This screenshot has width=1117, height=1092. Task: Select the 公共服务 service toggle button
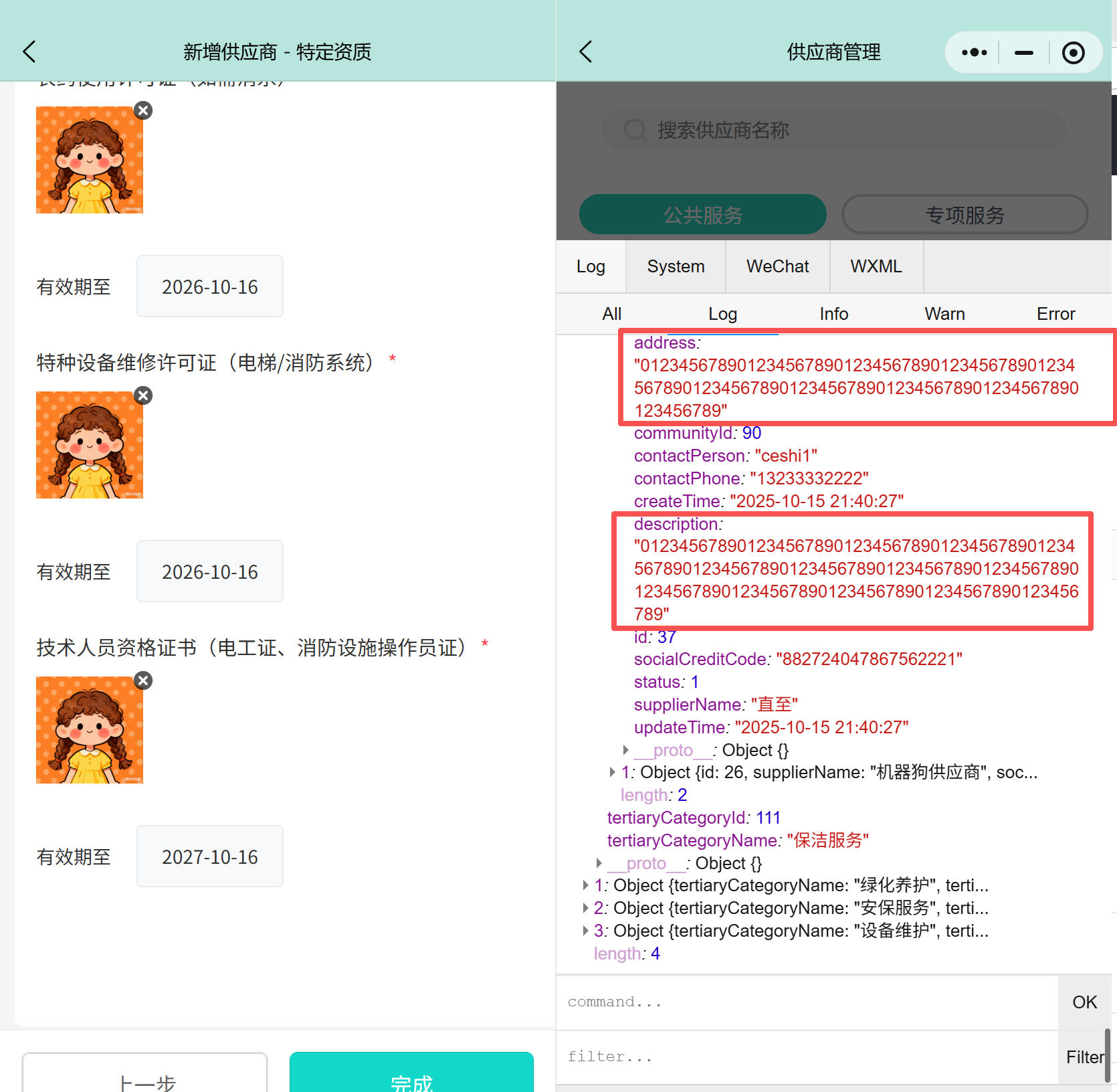point(702,214)
